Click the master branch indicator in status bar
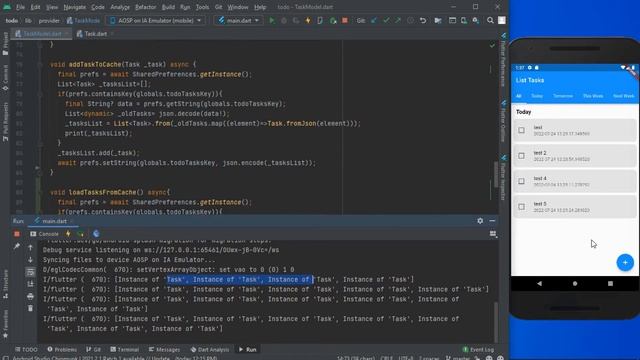 coord(458,358)
